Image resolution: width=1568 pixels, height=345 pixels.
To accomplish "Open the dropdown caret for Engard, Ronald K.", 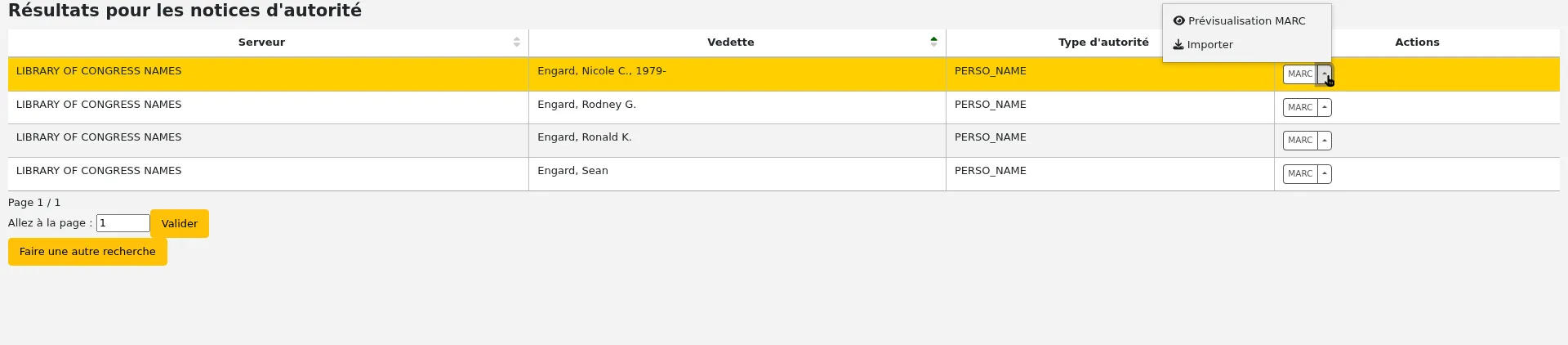I will (x=1325, y=141).
